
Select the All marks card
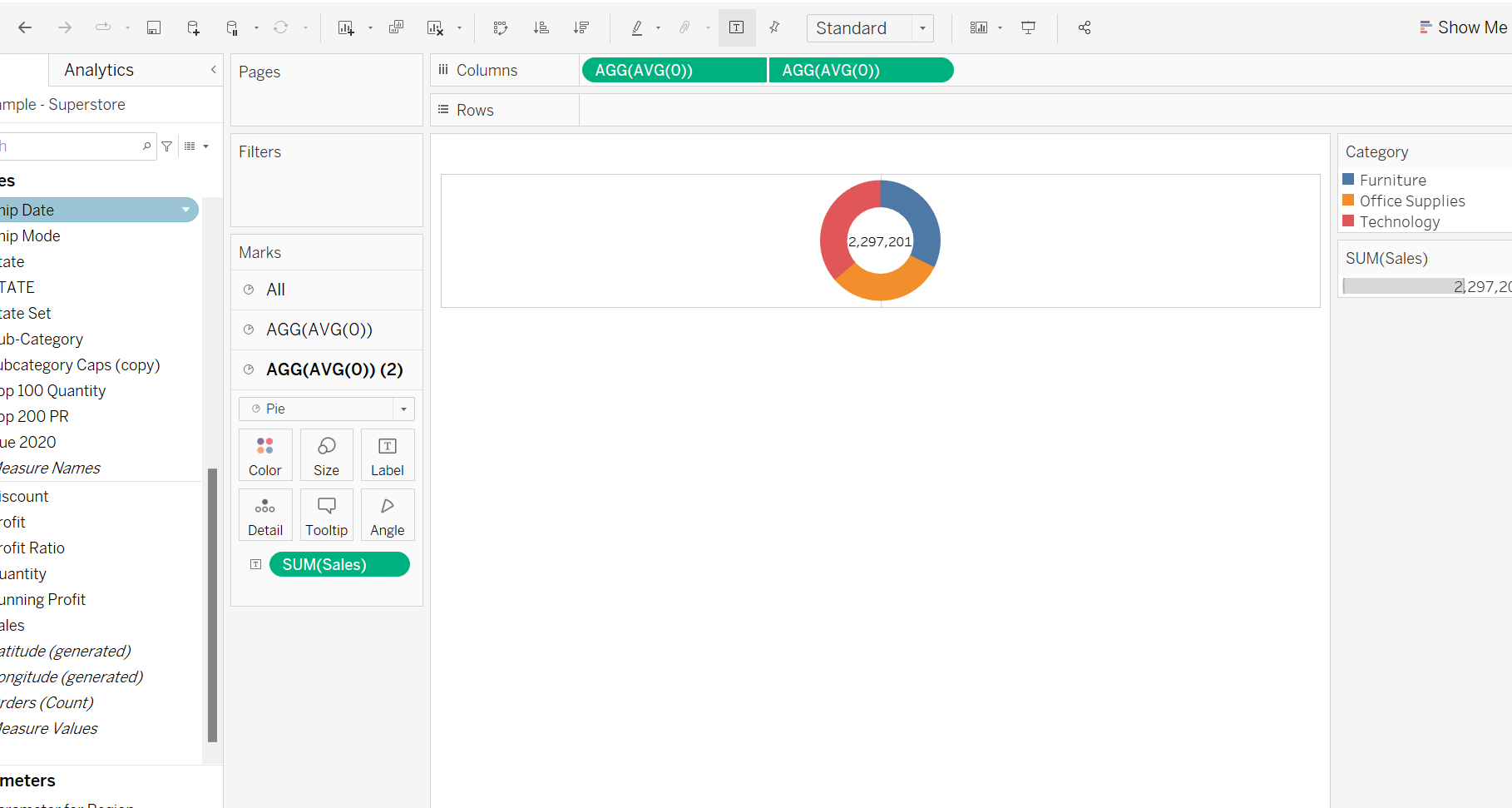click(327, 290)
